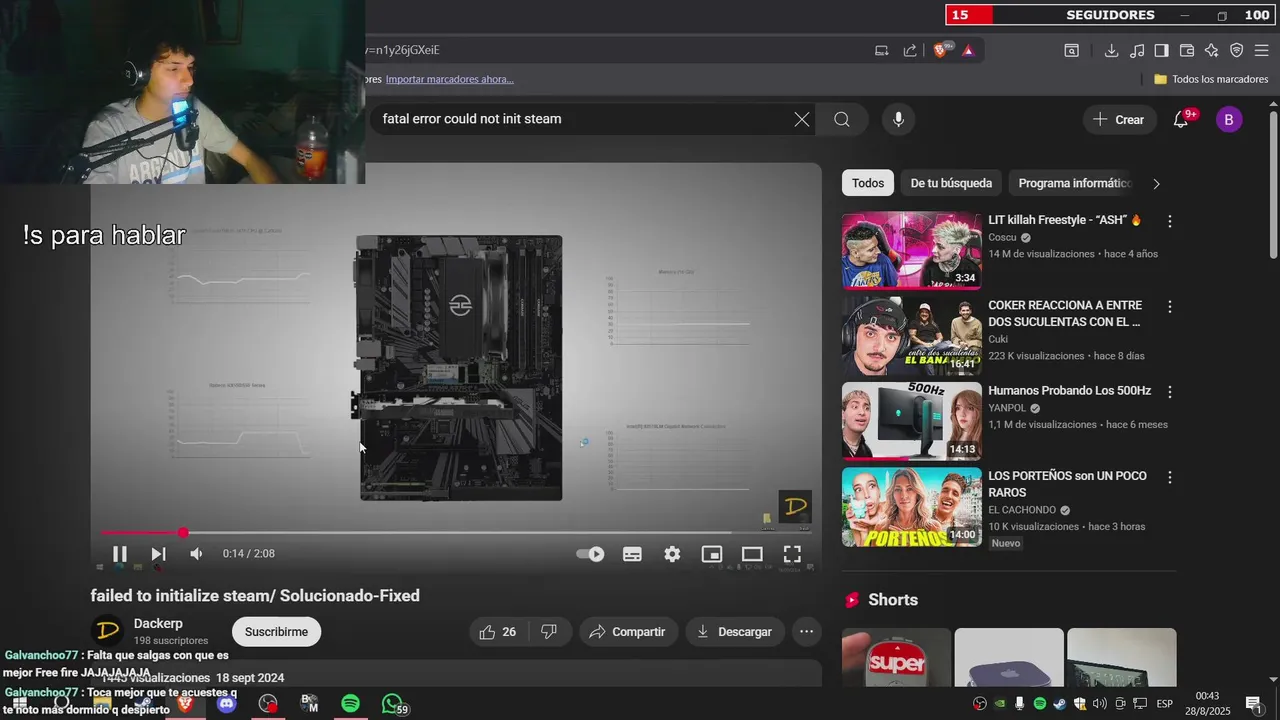Show more filter chips with arrow

click(x=1157, y=183)
